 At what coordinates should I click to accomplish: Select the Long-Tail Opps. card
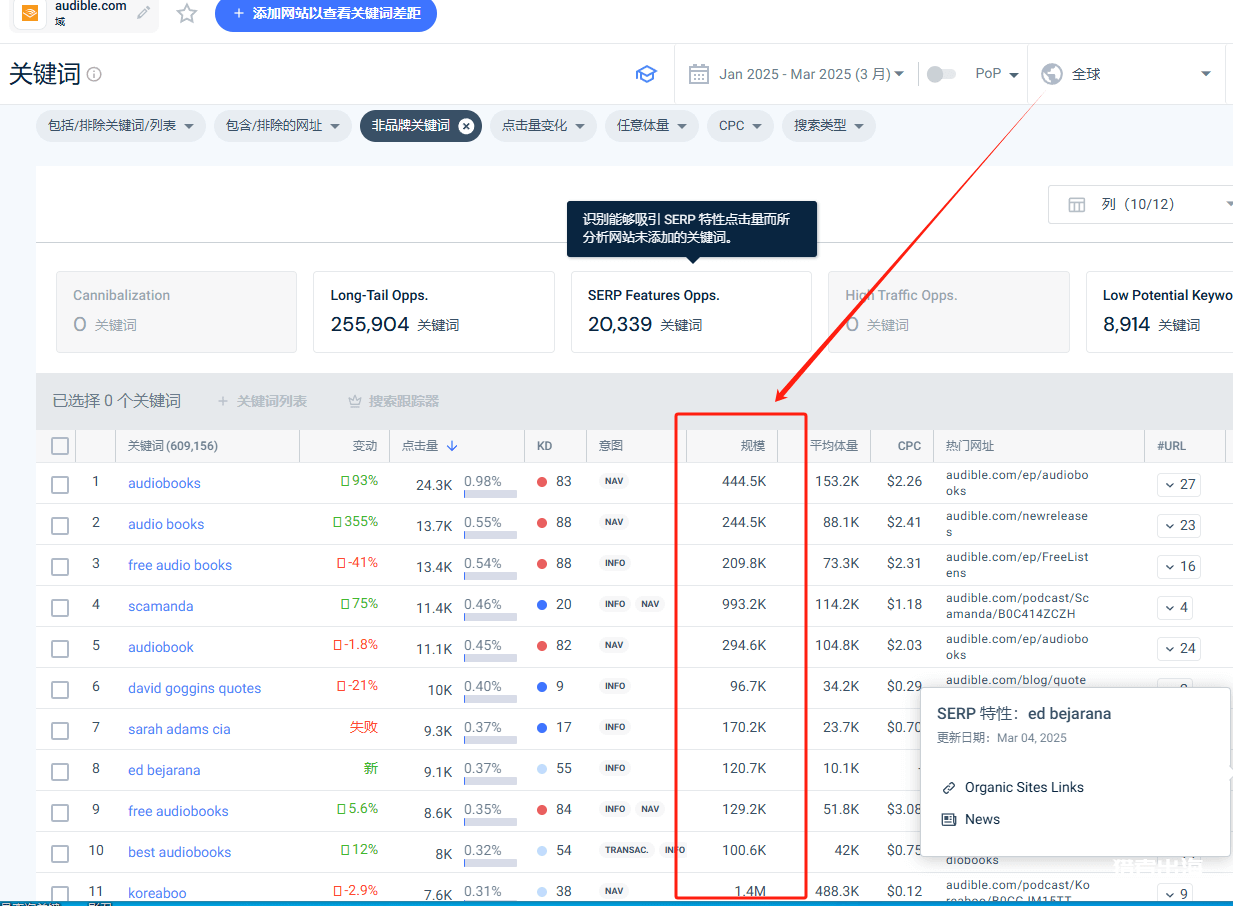pyautogui.click(x=434, y=312)
